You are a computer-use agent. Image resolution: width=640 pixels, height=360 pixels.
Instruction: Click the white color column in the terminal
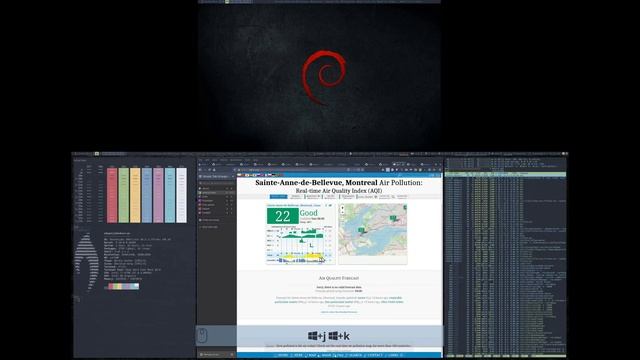point(182,195)
